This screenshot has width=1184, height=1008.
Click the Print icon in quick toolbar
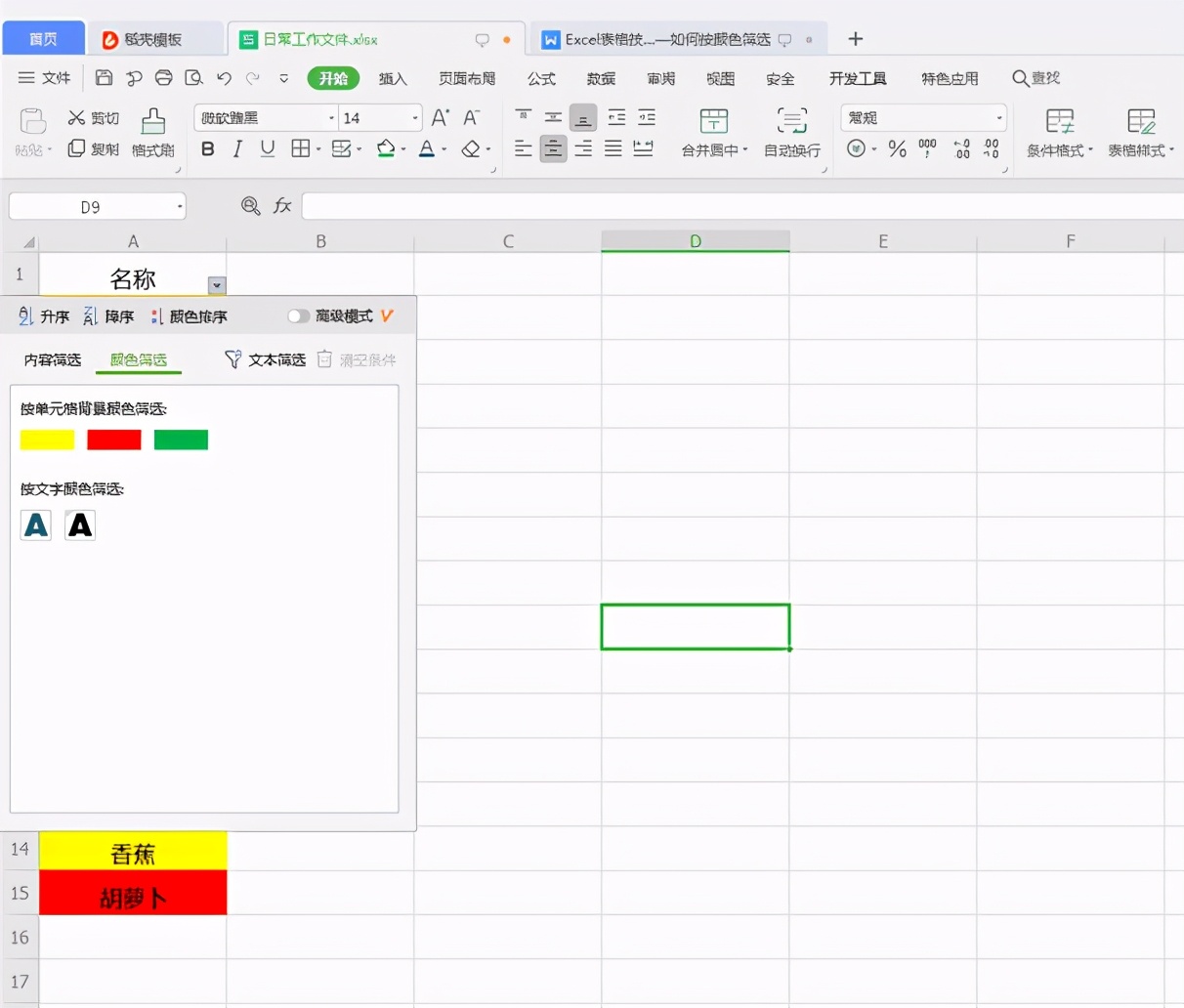(x=164, y=78)
